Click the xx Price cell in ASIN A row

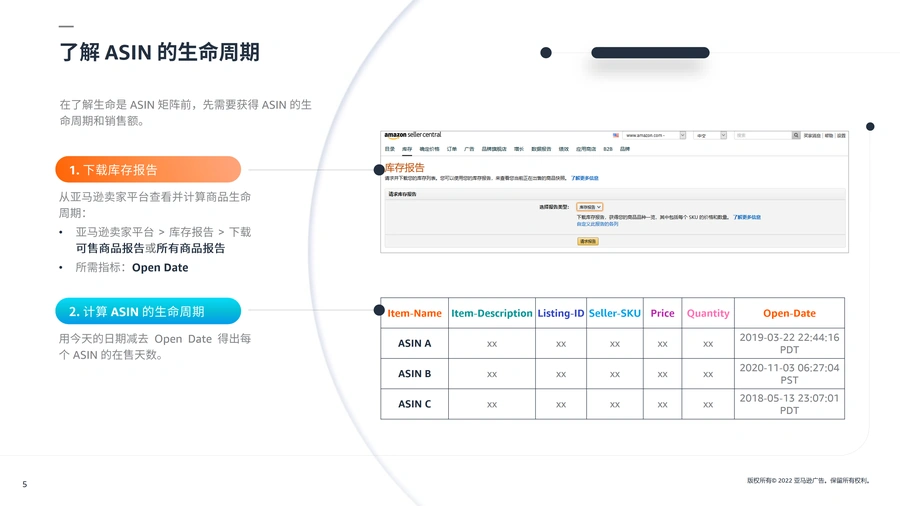pyautogui.click(x=662, y=344)
